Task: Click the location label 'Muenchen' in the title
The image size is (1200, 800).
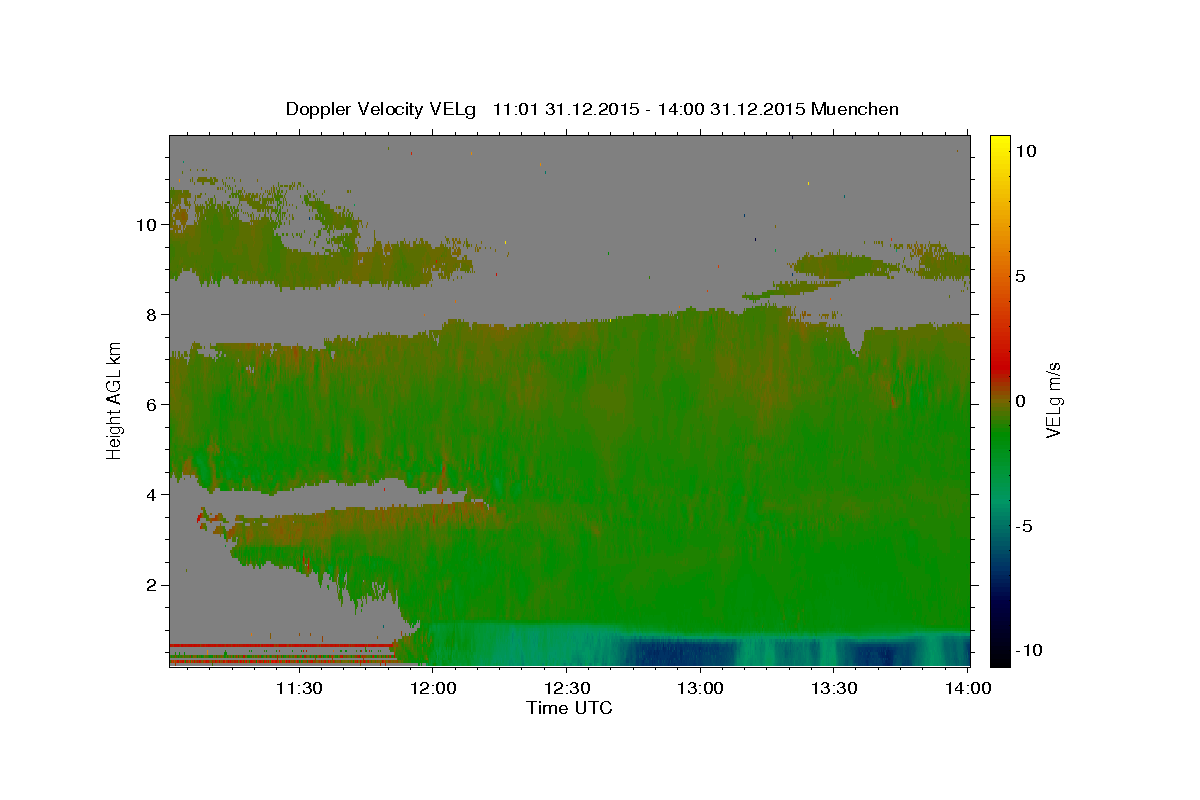Action: 856,109
